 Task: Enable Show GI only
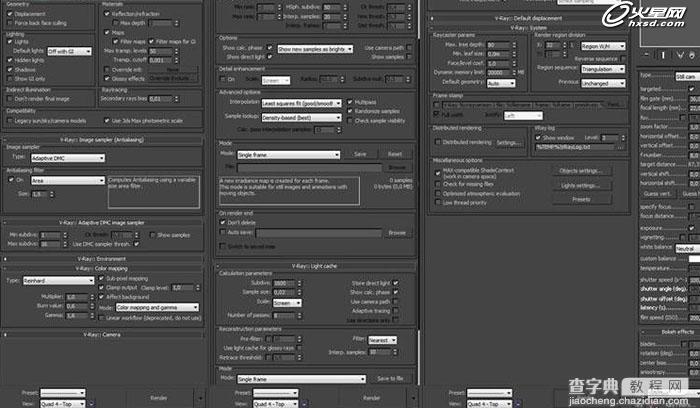(10, 79)
